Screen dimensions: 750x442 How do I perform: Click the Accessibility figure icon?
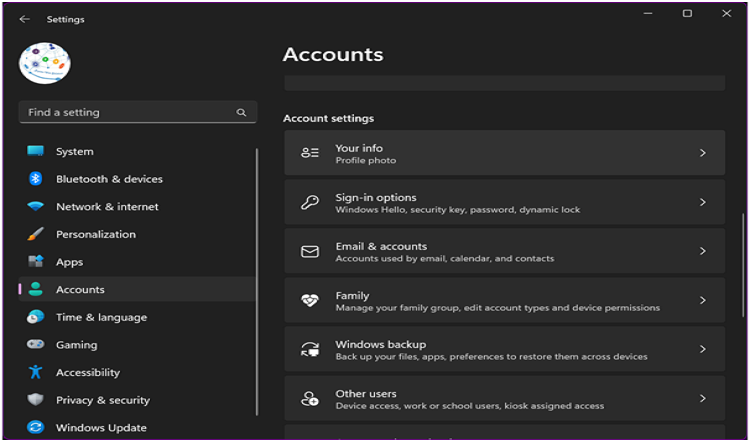[x=36, y=372]
